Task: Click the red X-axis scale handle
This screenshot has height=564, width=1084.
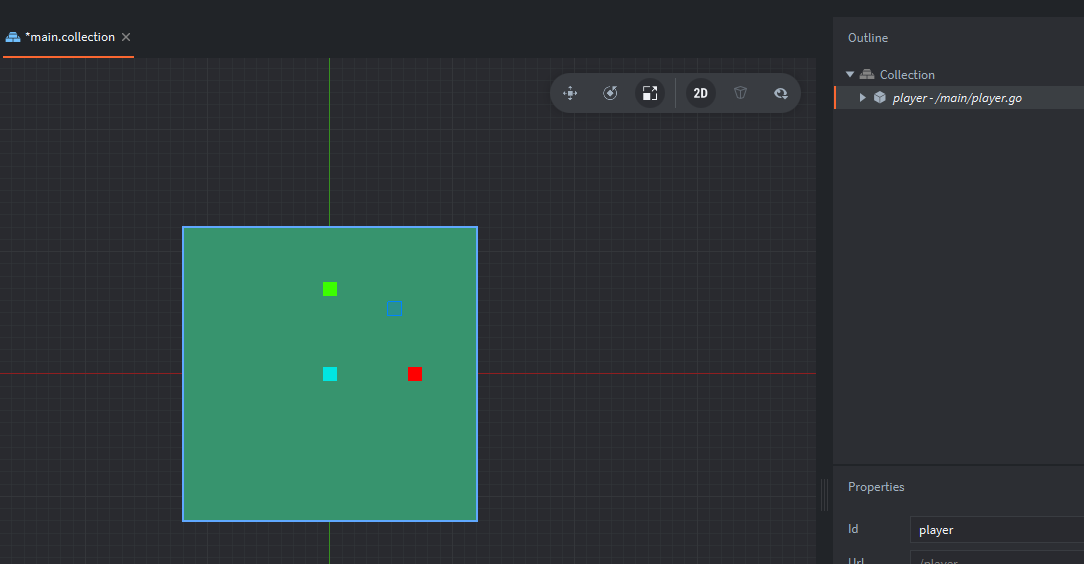Action: [x=415, y=374]
